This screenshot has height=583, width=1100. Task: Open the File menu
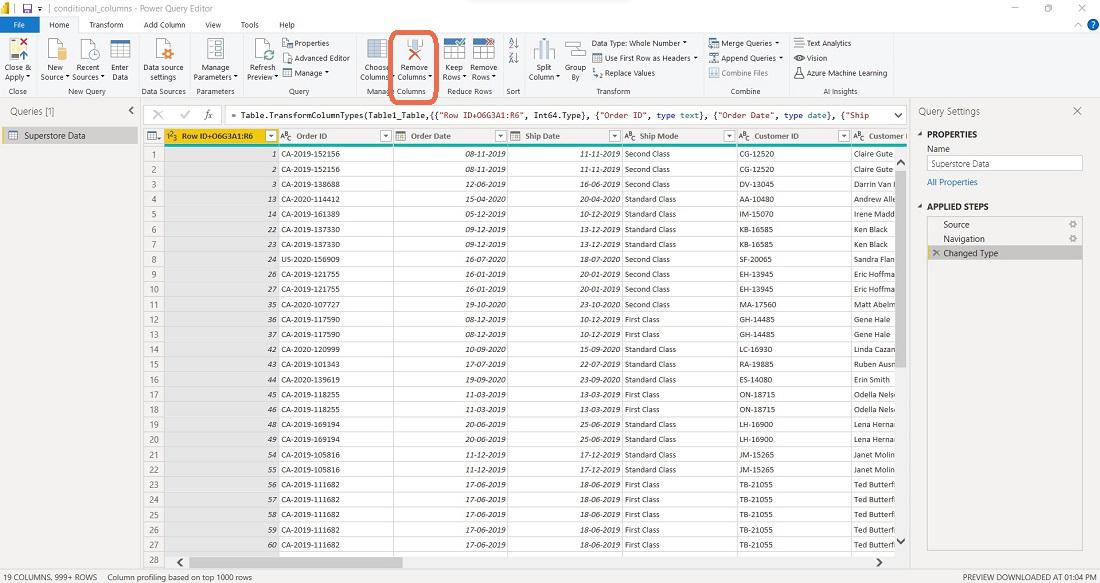click(x=19, y=25)
